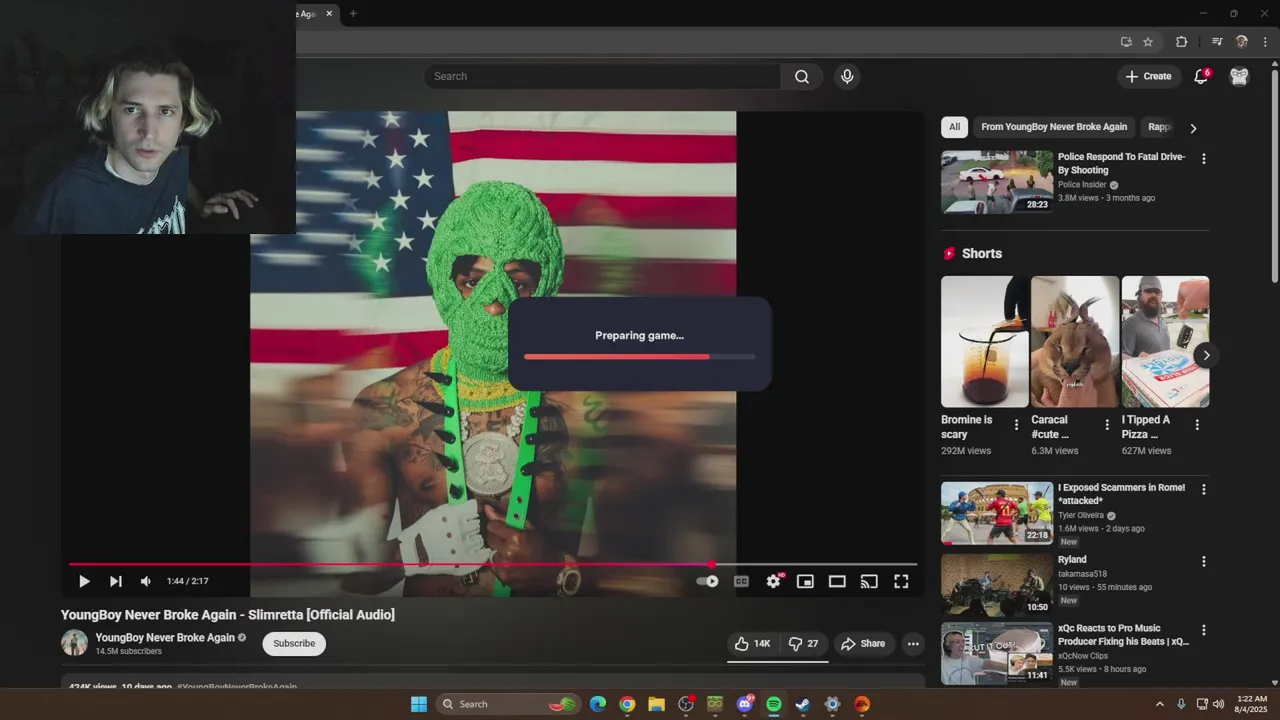Open a new browser tab
1280x720 pixels.
[x=353, y=13]
